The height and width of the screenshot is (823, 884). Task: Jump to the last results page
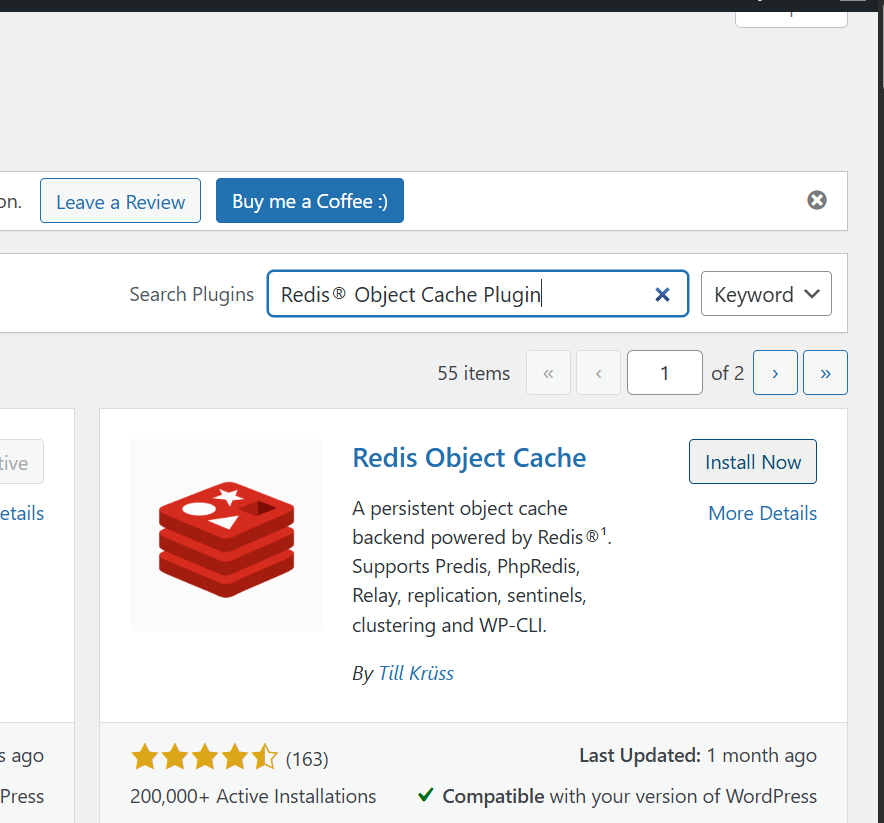825,373
